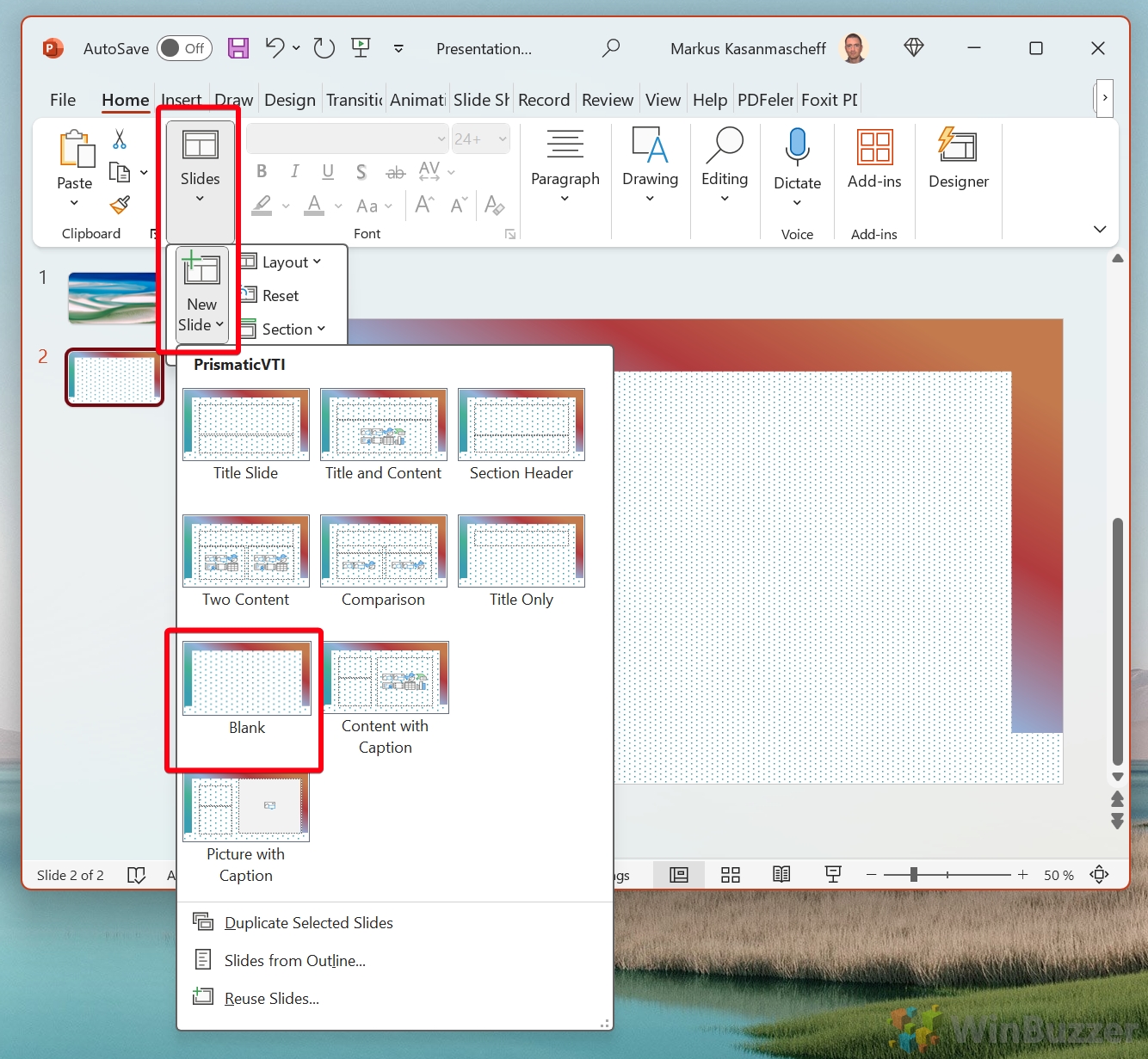Select the Format Painter brush
Image resolution: width=1148 pixels, height=1059 pixels.
coord(120,205)
